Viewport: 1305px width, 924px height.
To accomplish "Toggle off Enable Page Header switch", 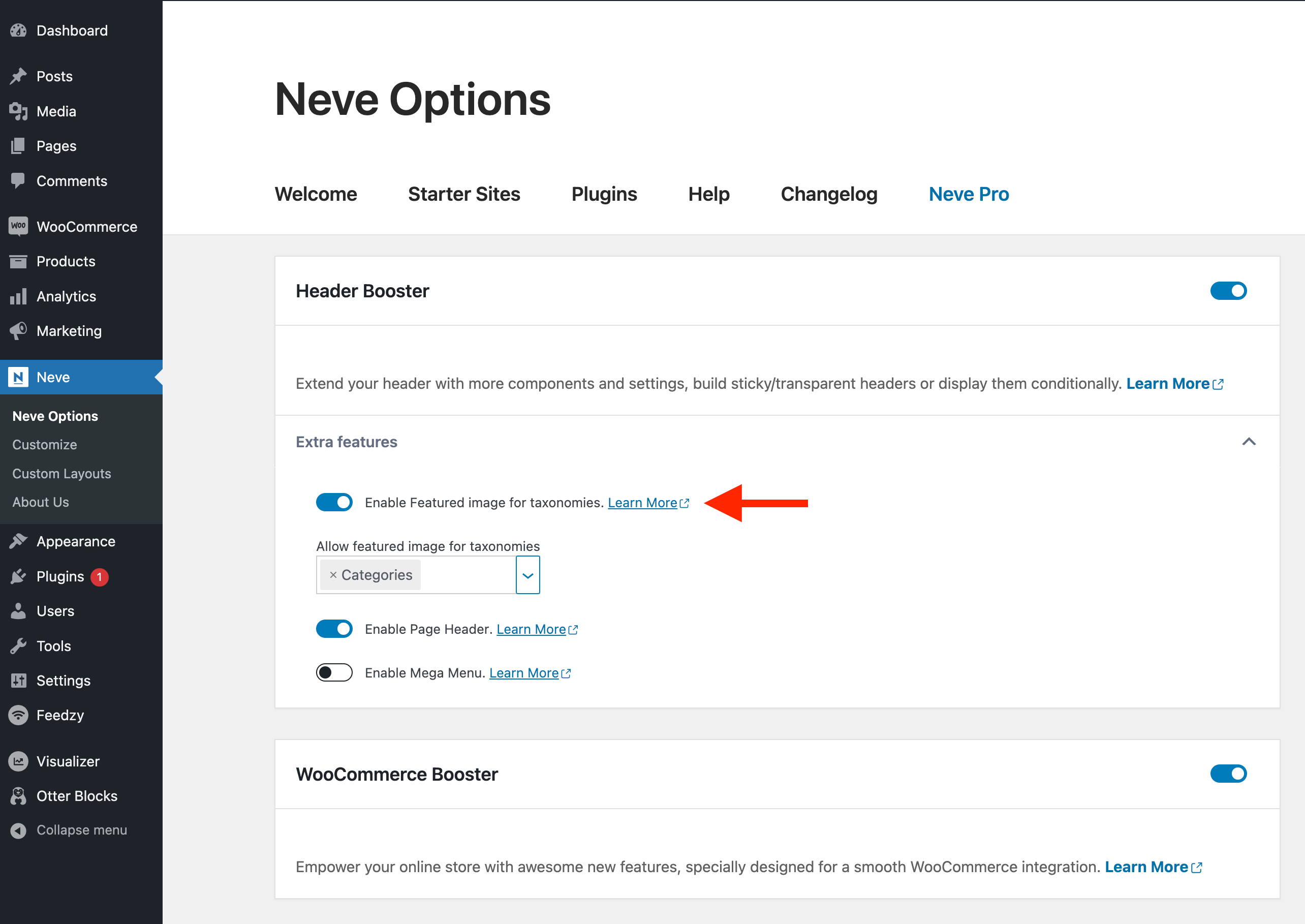I will [334, 629].
